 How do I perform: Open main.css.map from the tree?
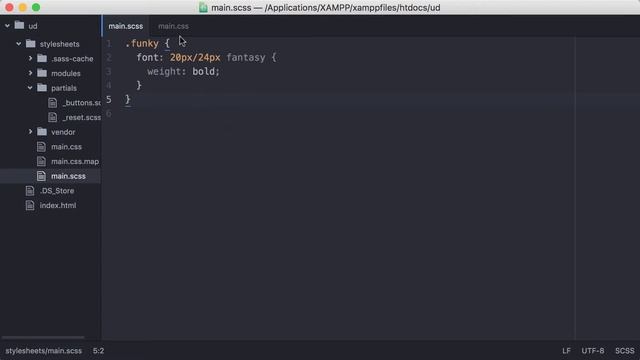[x=75, y=162]
